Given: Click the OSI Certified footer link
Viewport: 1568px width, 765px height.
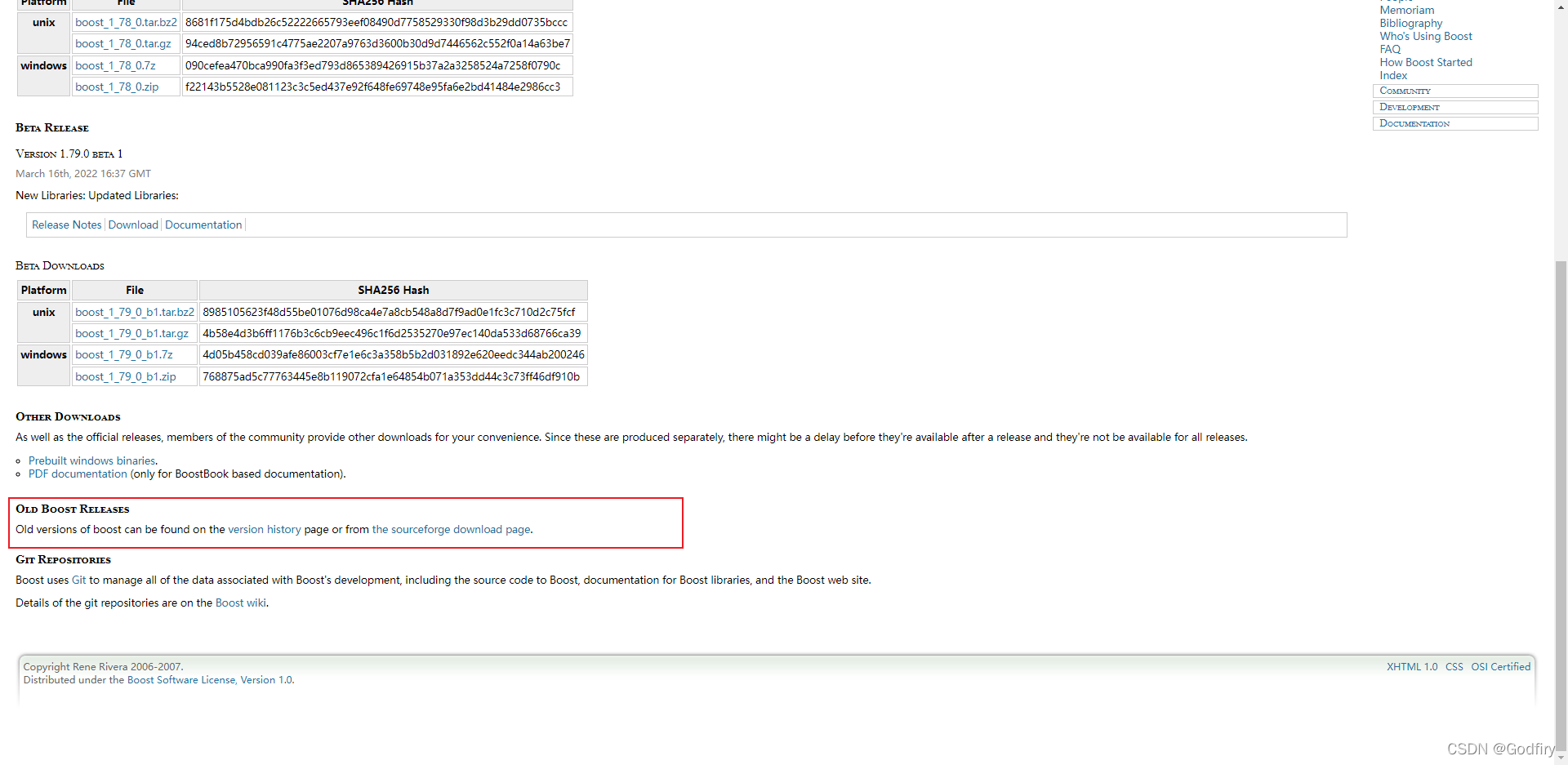Looking at the screenshot, I should point(1501,666).
